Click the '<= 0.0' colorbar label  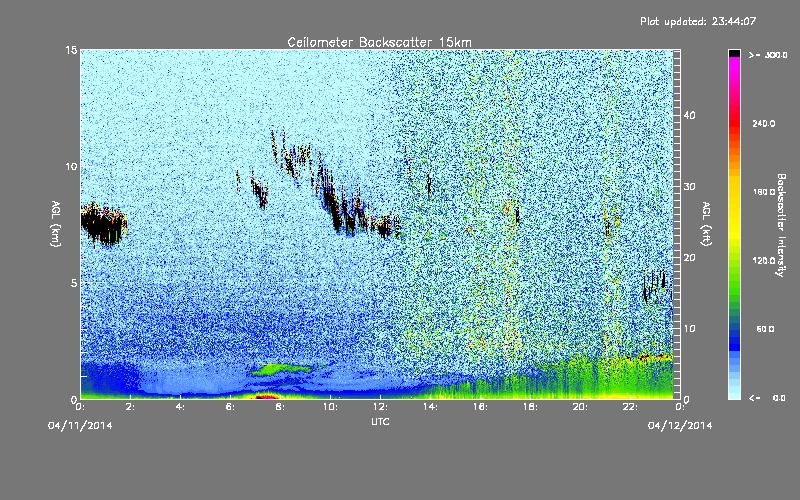[x=767, y=397]
